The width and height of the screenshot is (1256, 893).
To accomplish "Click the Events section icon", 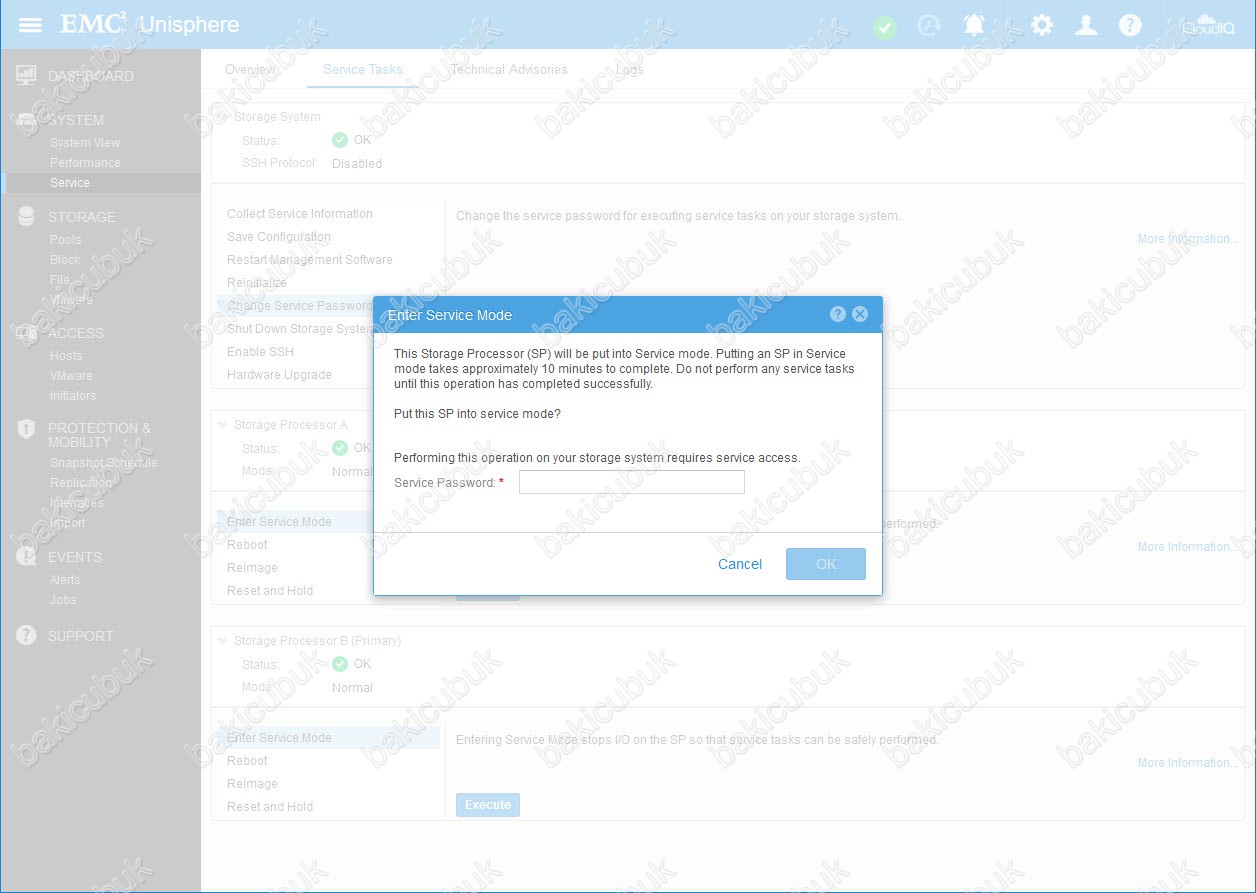I will pyautogui.click(x=27, y=557).
